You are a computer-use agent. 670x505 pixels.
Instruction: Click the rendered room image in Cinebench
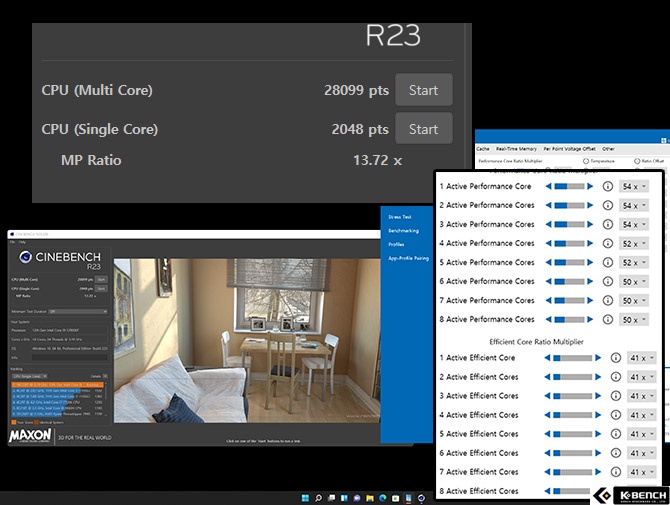pos(247,341)
